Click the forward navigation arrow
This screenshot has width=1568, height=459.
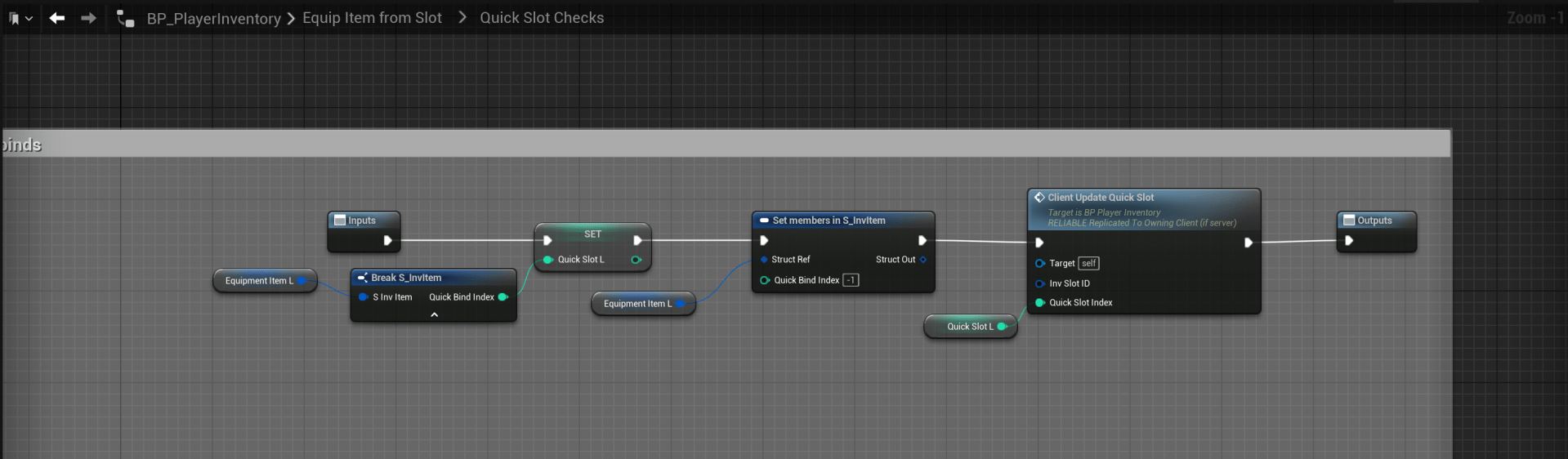(88, 18)
